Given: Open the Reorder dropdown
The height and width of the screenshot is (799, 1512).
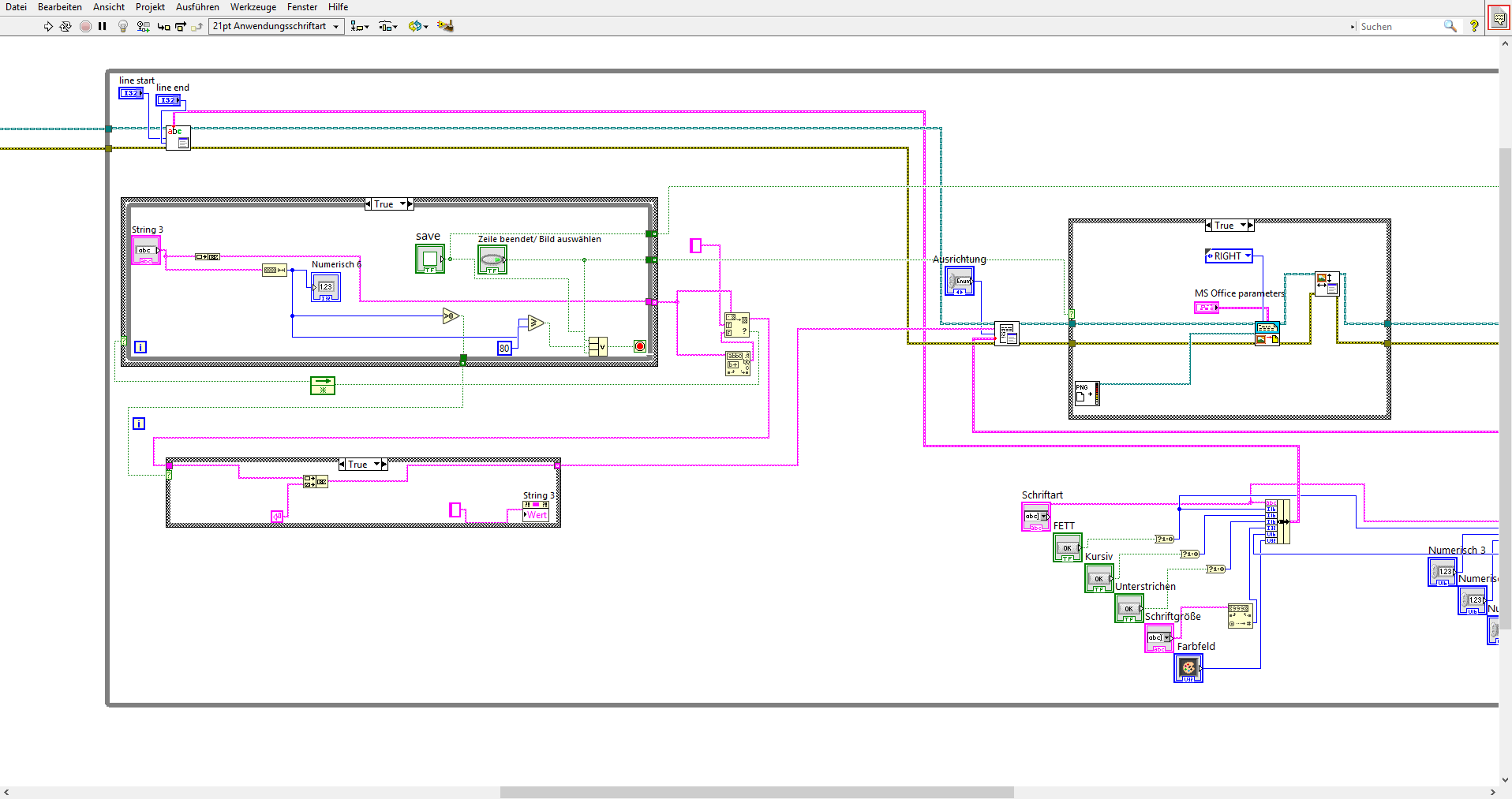Looking at the screenshot, I should coord(418,26).
